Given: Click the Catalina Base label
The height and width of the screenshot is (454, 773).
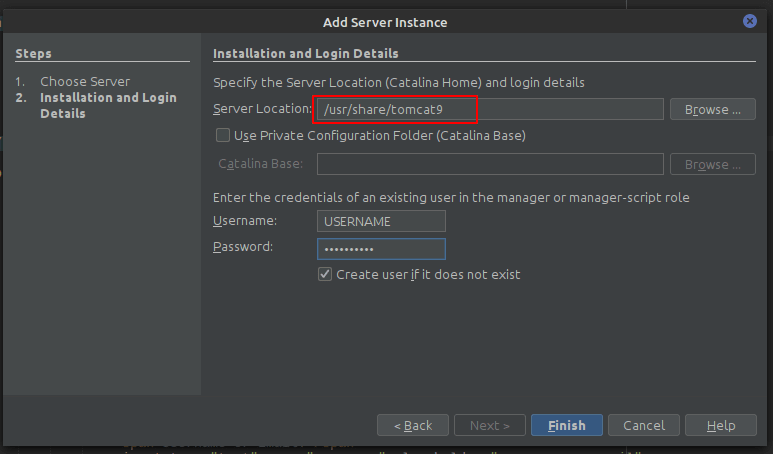Looking at the screenshot, I should click(260, 163).
